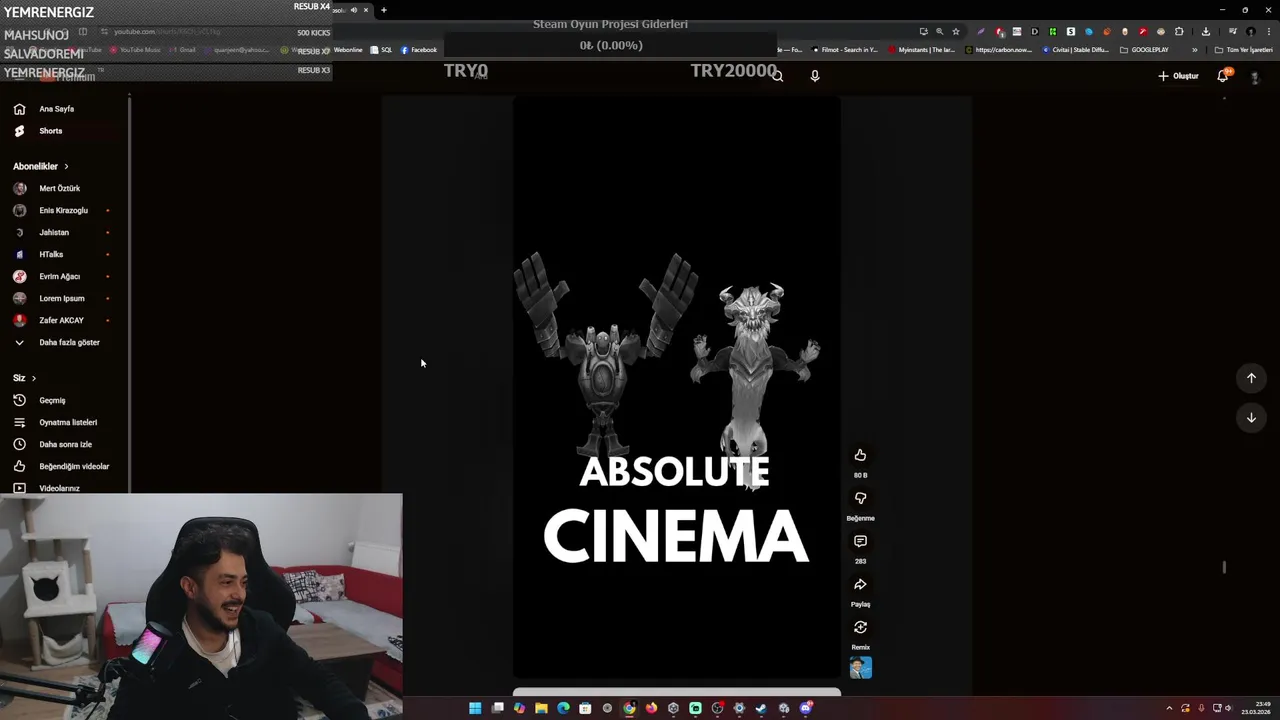Screen dimensions: 1280x720
Task: Open the Civitai Stable Diffusion bookmark
Action: 1075,49
